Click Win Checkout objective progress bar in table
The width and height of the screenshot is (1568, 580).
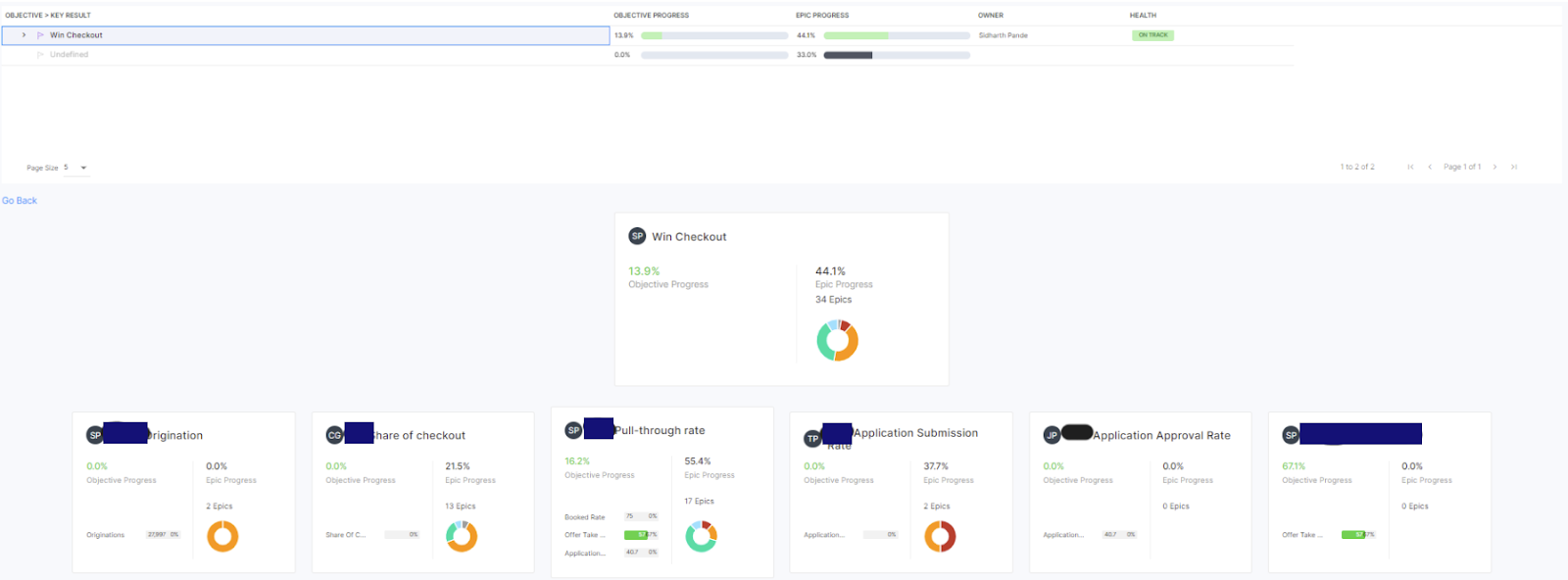(x=714, y=35)
